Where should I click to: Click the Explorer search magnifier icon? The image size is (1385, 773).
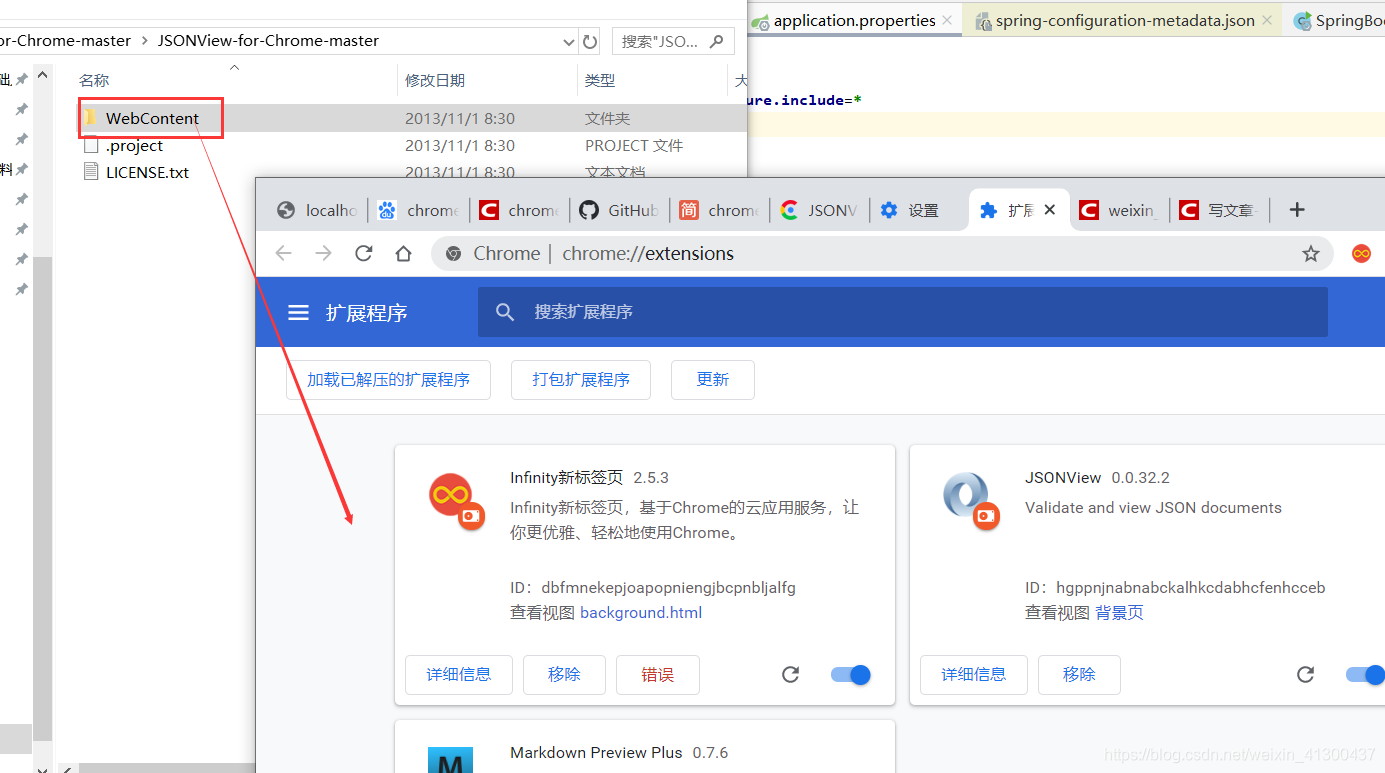716,41
